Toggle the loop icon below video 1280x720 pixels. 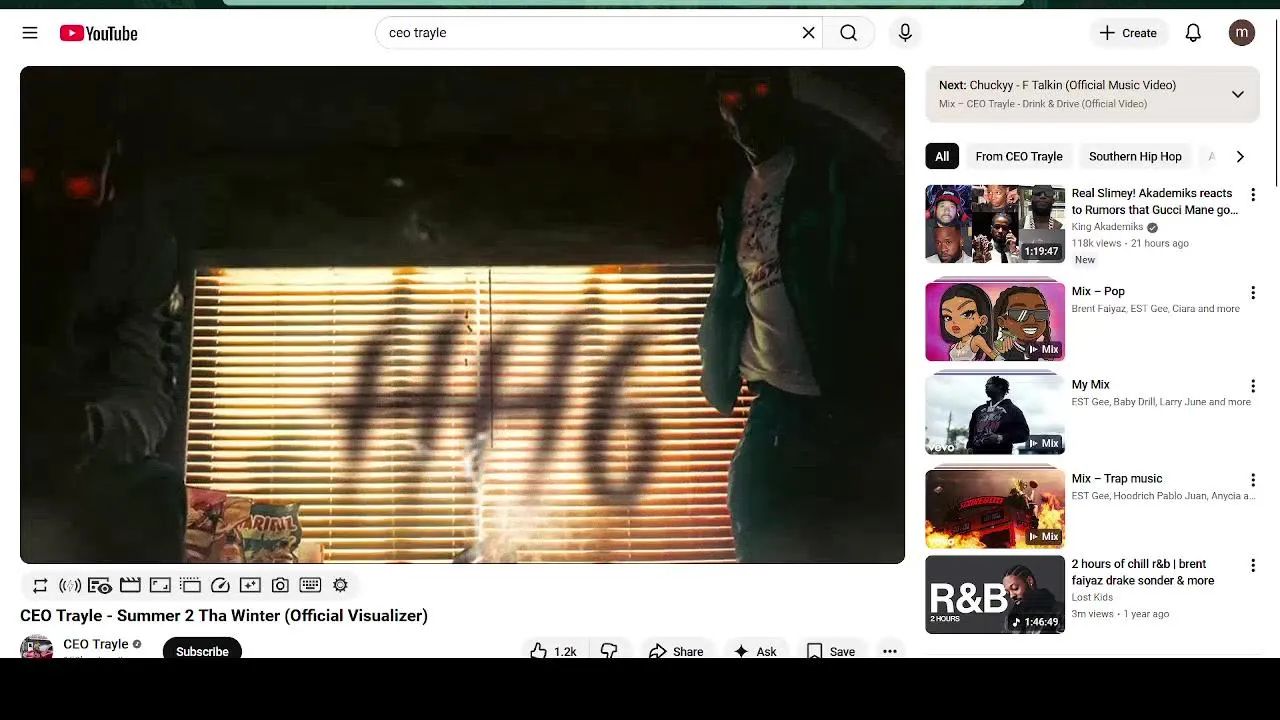[40, 585]
